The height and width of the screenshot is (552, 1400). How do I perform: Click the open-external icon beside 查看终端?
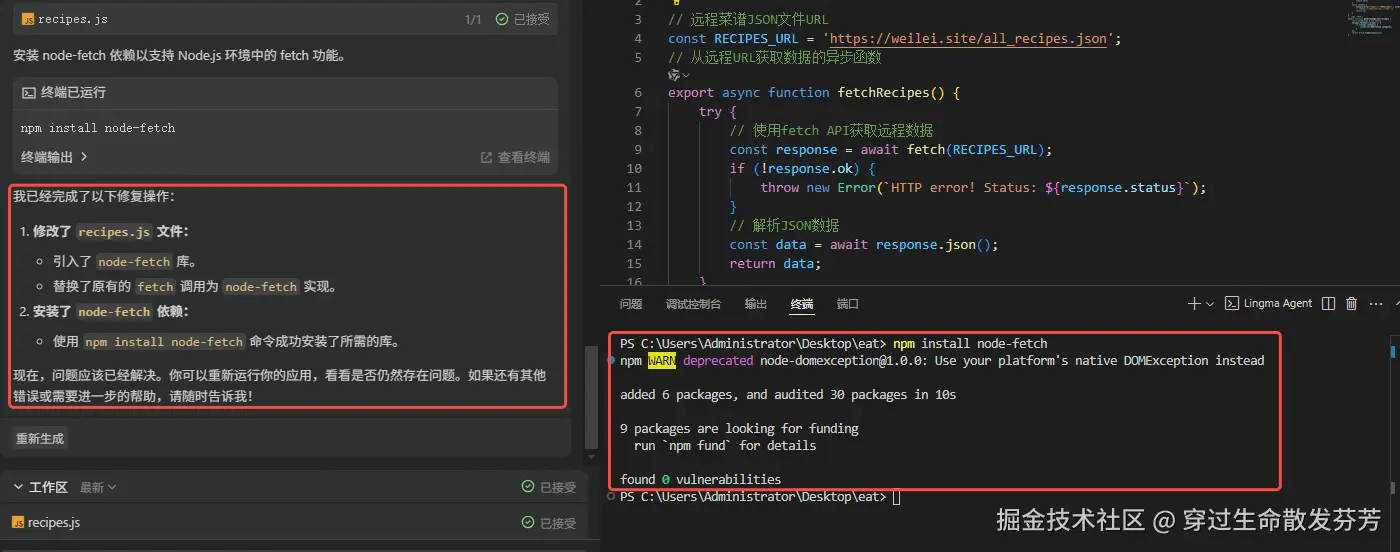(x=487, y=157)
